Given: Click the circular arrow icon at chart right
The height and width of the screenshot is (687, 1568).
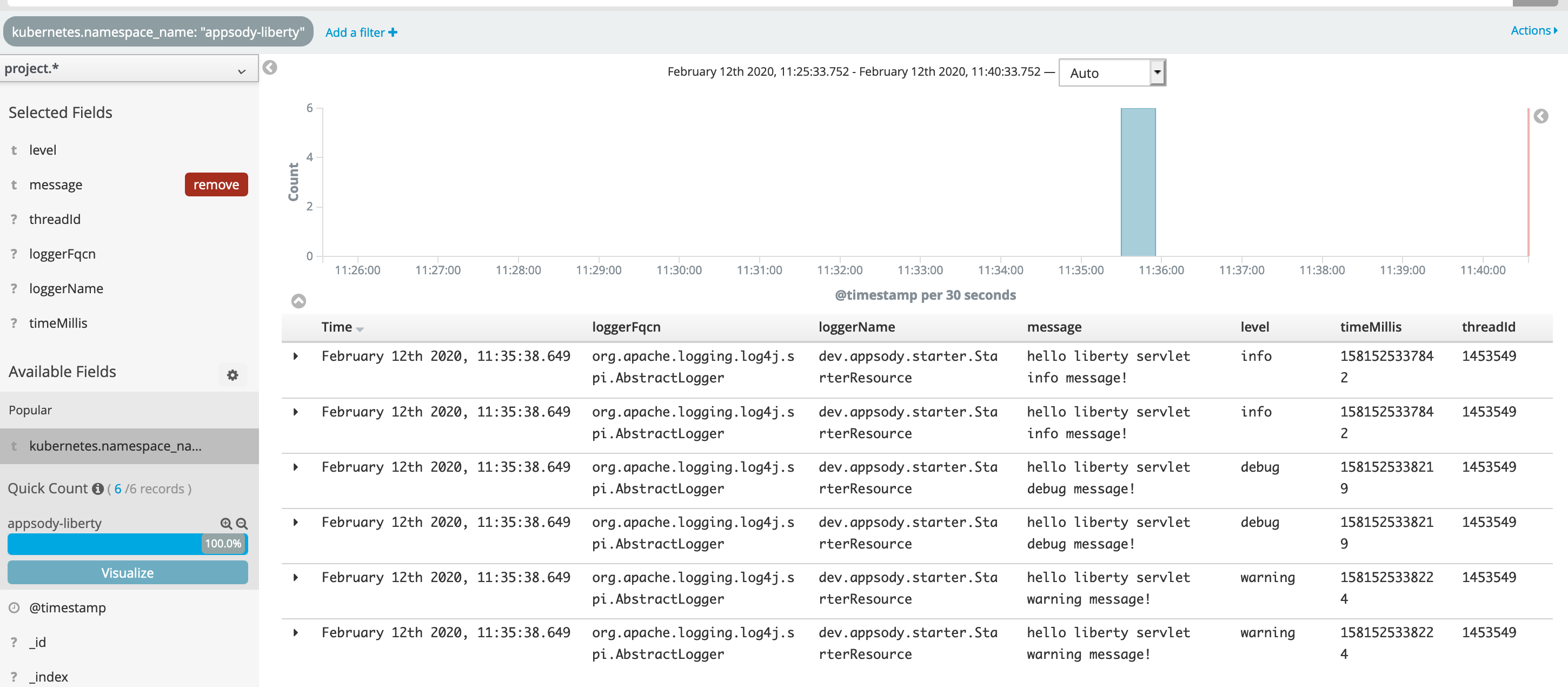Looking at the screenshot, I should point(1540,116).
